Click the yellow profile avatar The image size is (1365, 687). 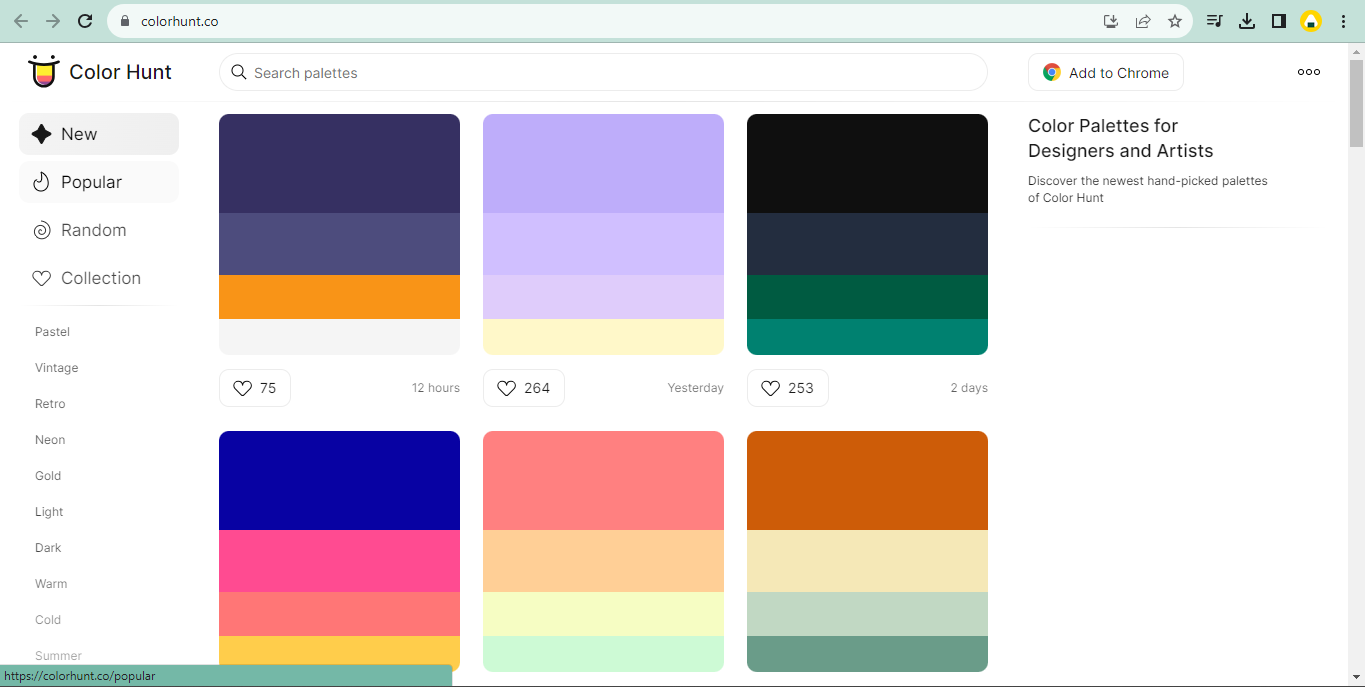(1311, 21)
